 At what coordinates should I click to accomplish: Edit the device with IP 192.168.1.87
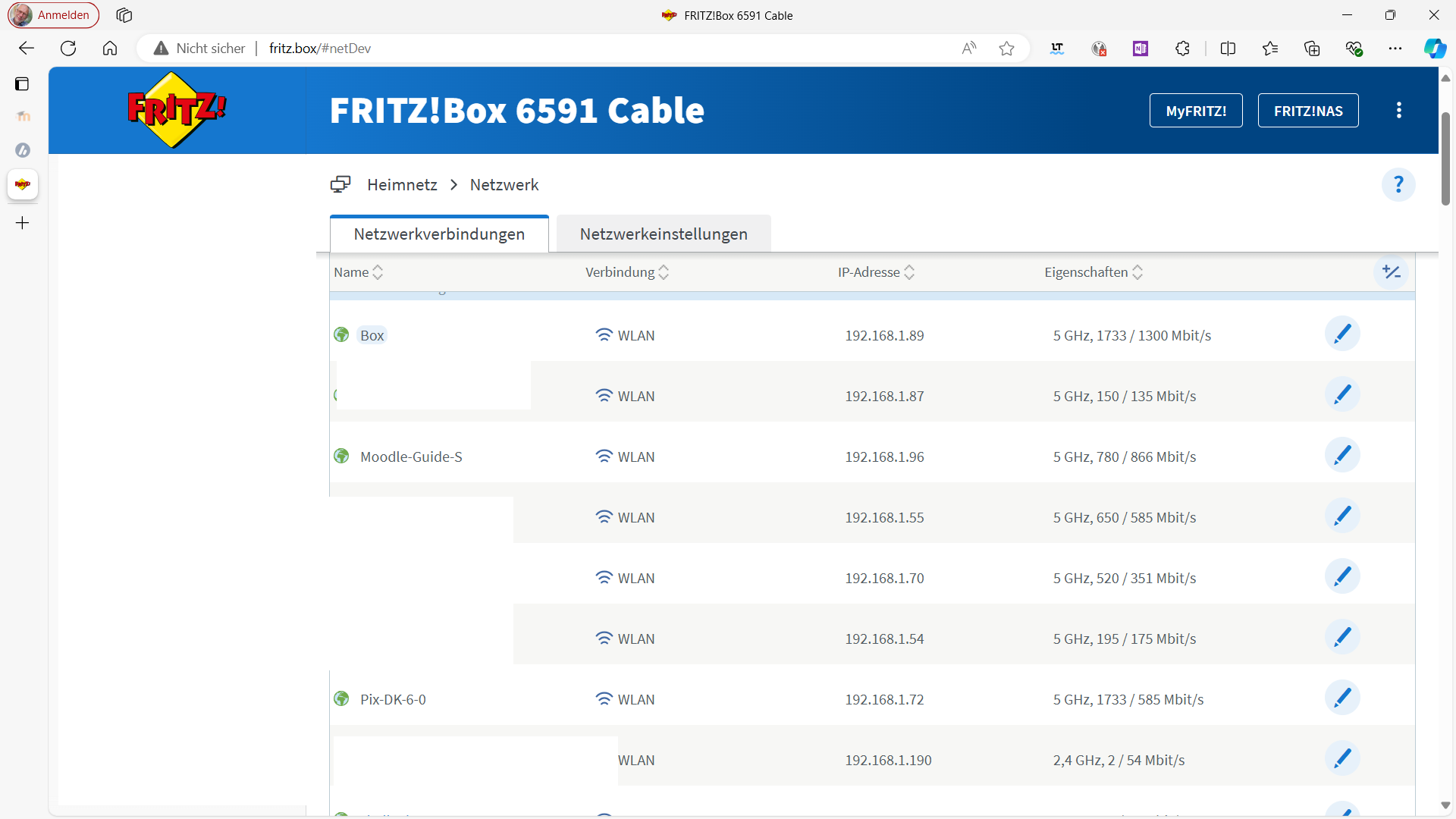click(1342, 394)
